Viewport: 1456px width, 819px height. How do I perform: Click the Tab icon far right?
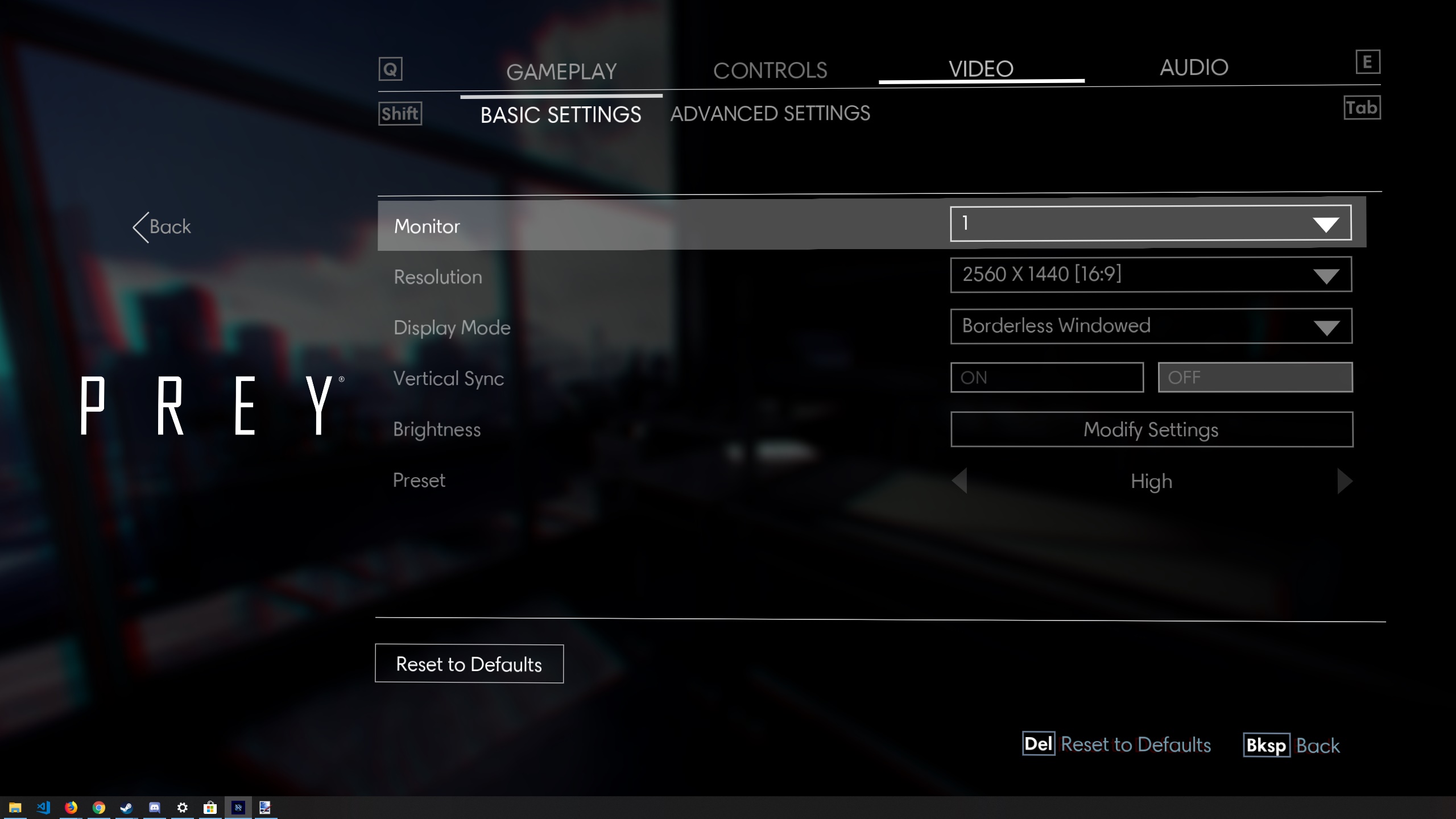(x=1362, y=107)
